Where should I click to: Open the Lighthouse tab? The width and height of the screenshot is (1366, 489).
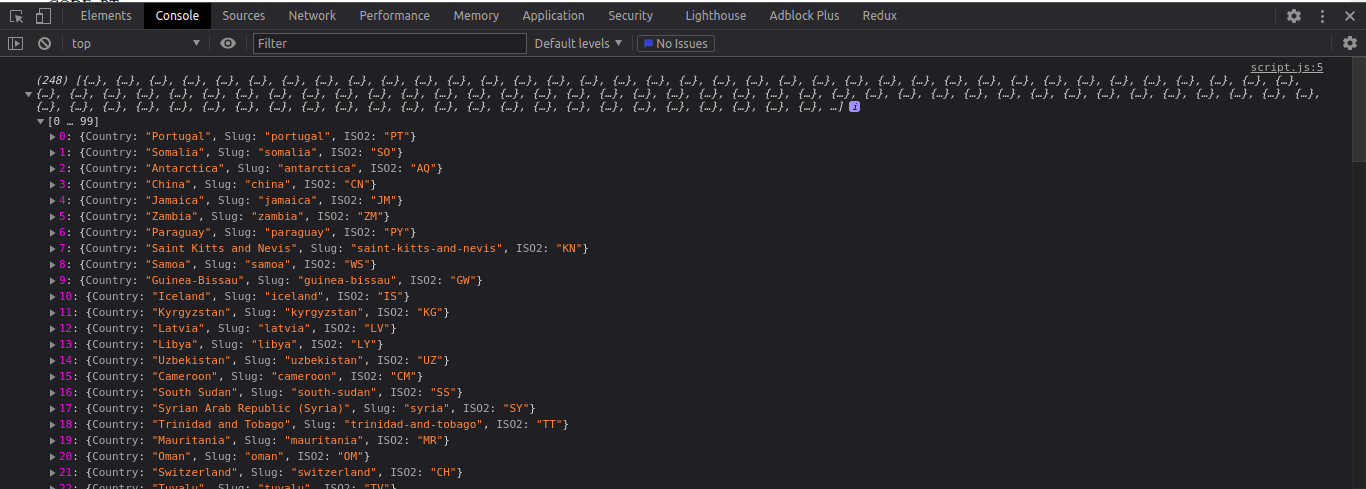716,16
